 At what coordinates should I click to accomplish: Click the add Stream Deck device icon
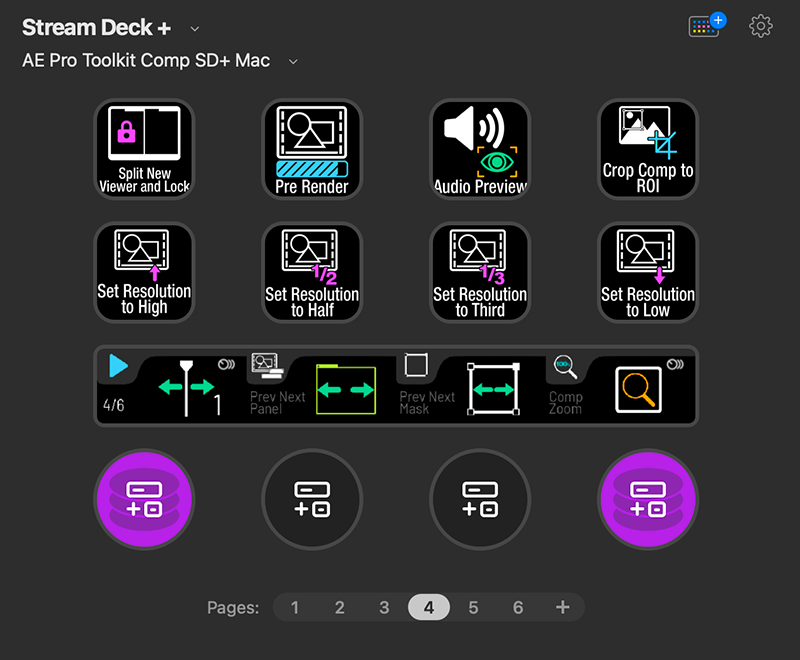705,25
